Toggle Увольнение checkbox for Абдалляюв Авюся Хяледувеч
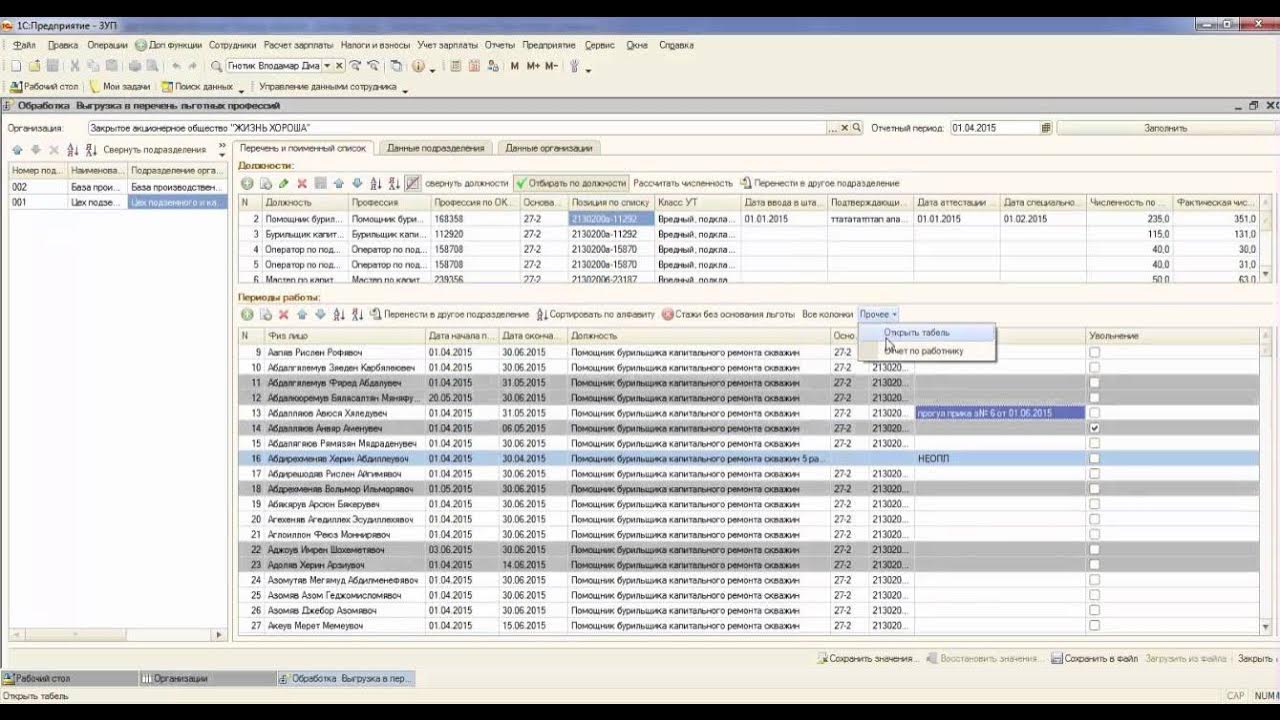 tap(1095, 413)
